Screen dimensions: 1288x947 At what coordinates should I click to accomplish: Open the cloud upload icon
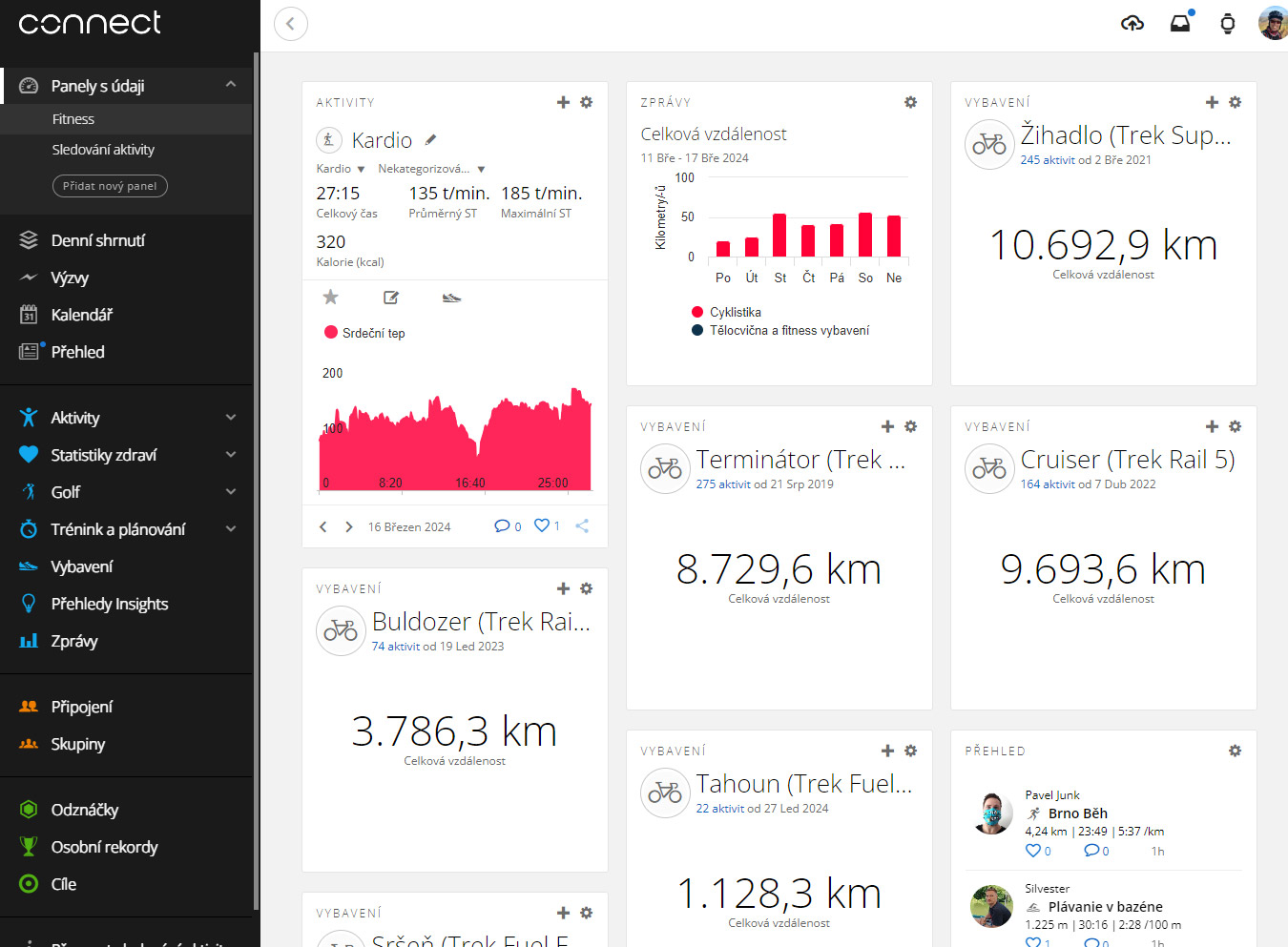tap(1132, 24)
